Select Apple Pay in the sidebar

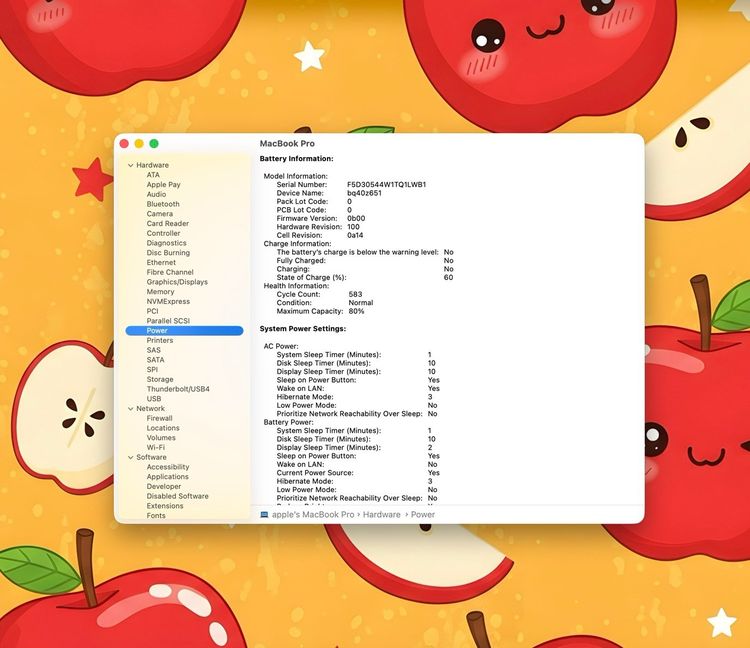(x=164, y=185)
